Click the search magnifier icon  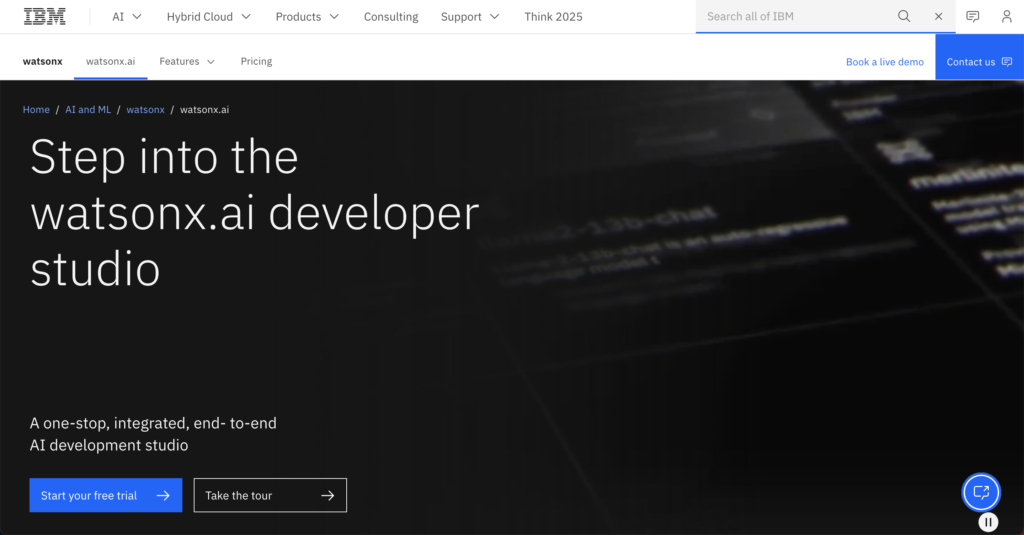[x=904, y=16]
